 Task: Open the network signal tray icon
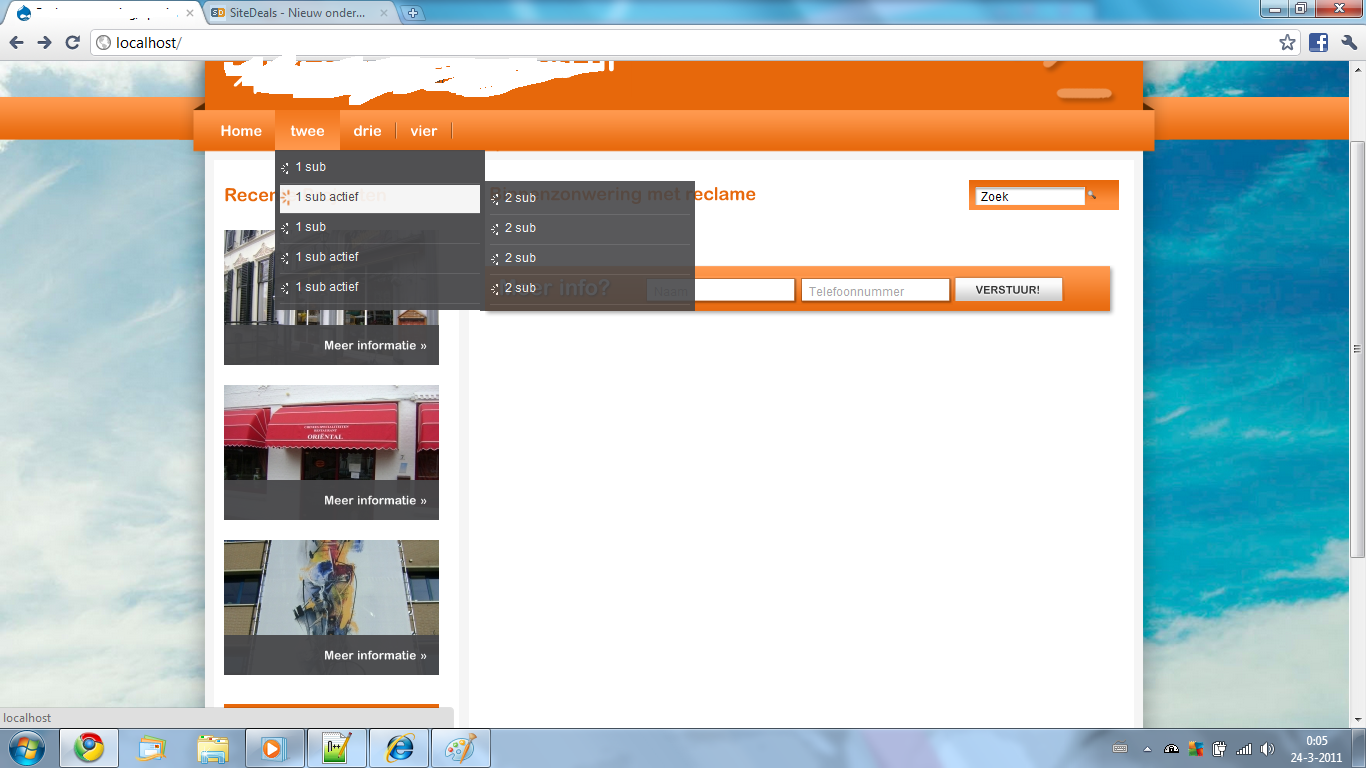point(1244,749)
